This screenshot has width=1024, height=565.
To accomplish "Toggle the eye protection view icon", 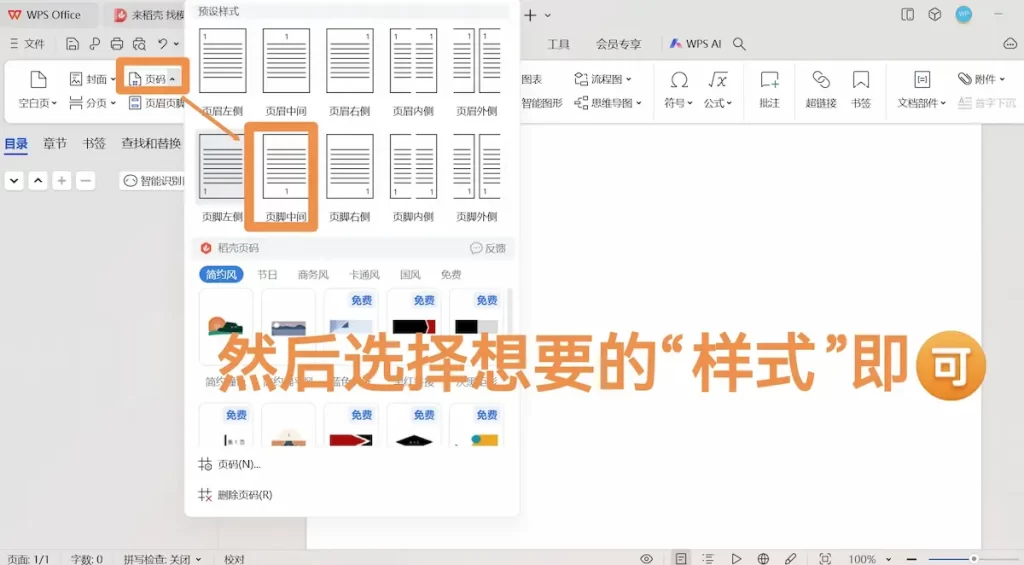I will coord(647,558).
